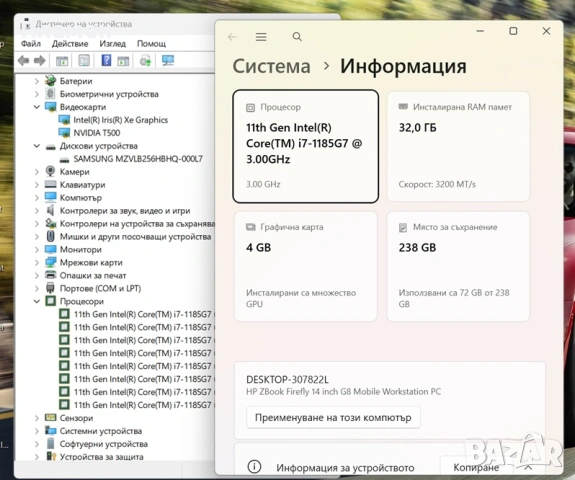Select NVIDIA T500 device entry
The width and height of the screenshot is (575, 480).
pyautogui.click(x=97, y=133)
